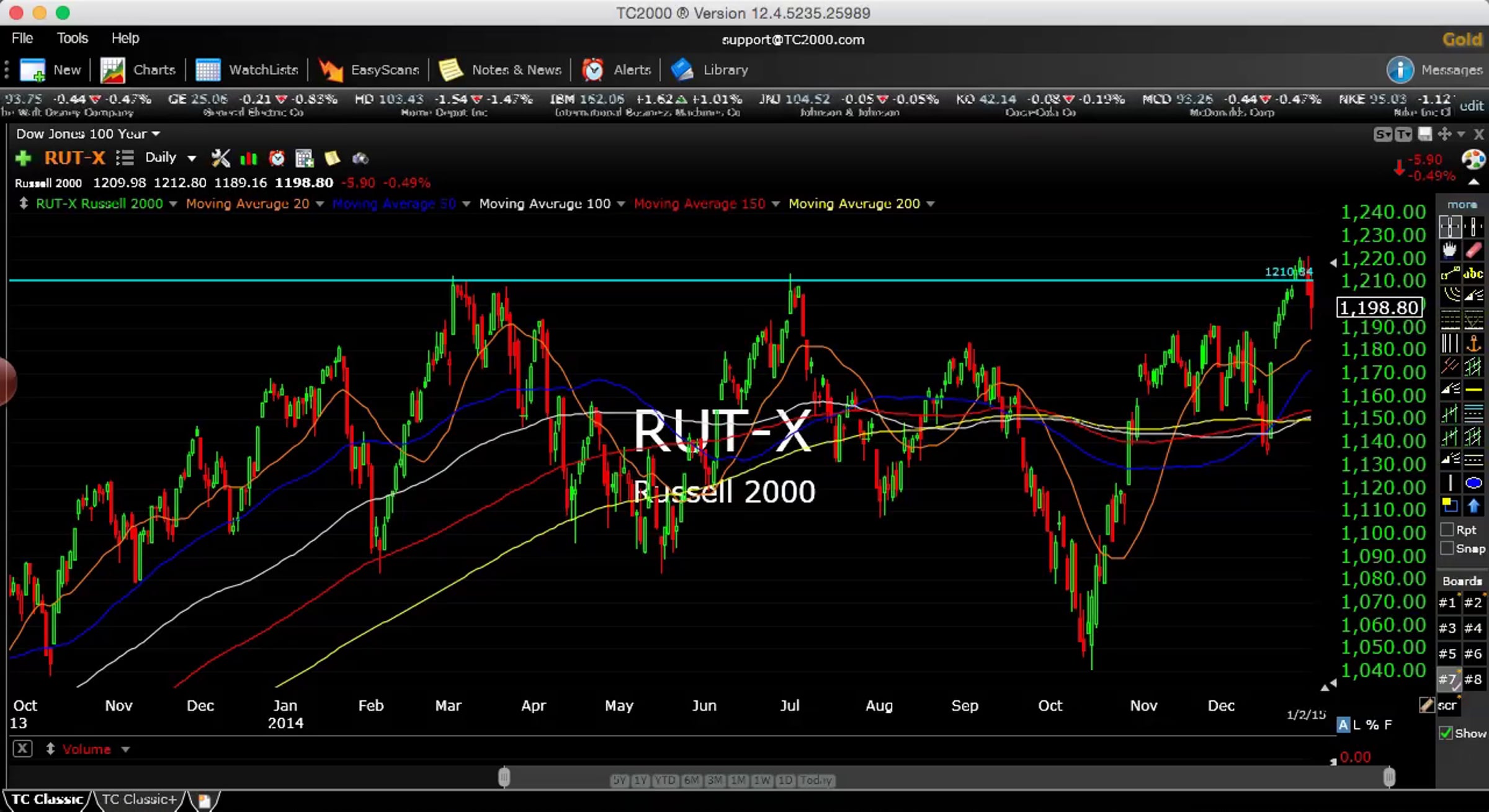Select the yellow and blue rectangle tool
Viewport: 1489px width, 812px height.
pos(1450,506)
